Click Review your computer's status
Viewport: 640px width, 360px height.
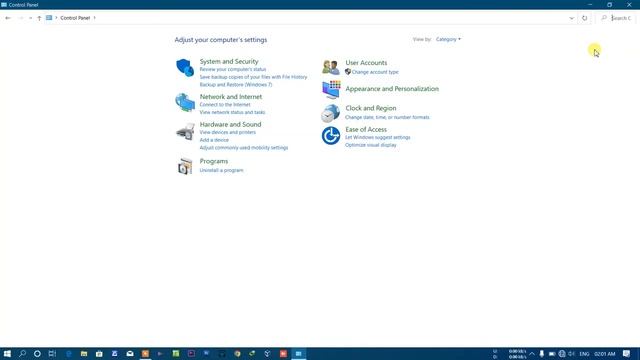pyautogui.click(x=233, y=69)
